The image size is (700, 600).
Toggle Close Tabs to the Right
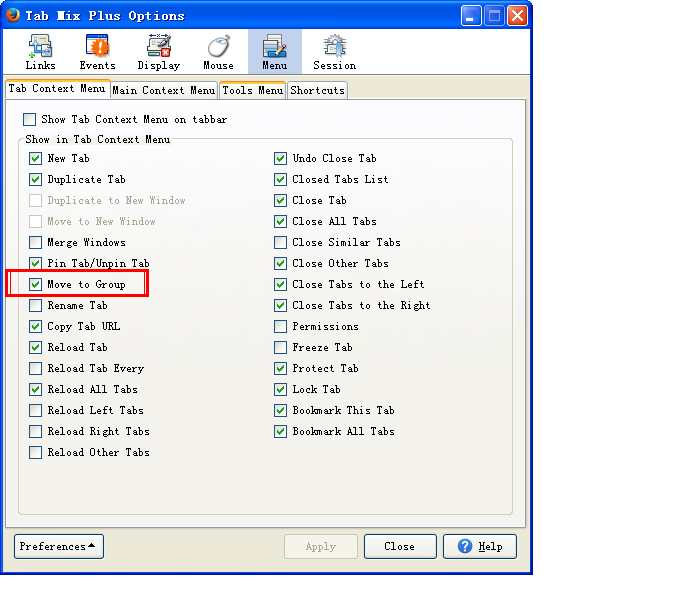coord(280,305)
